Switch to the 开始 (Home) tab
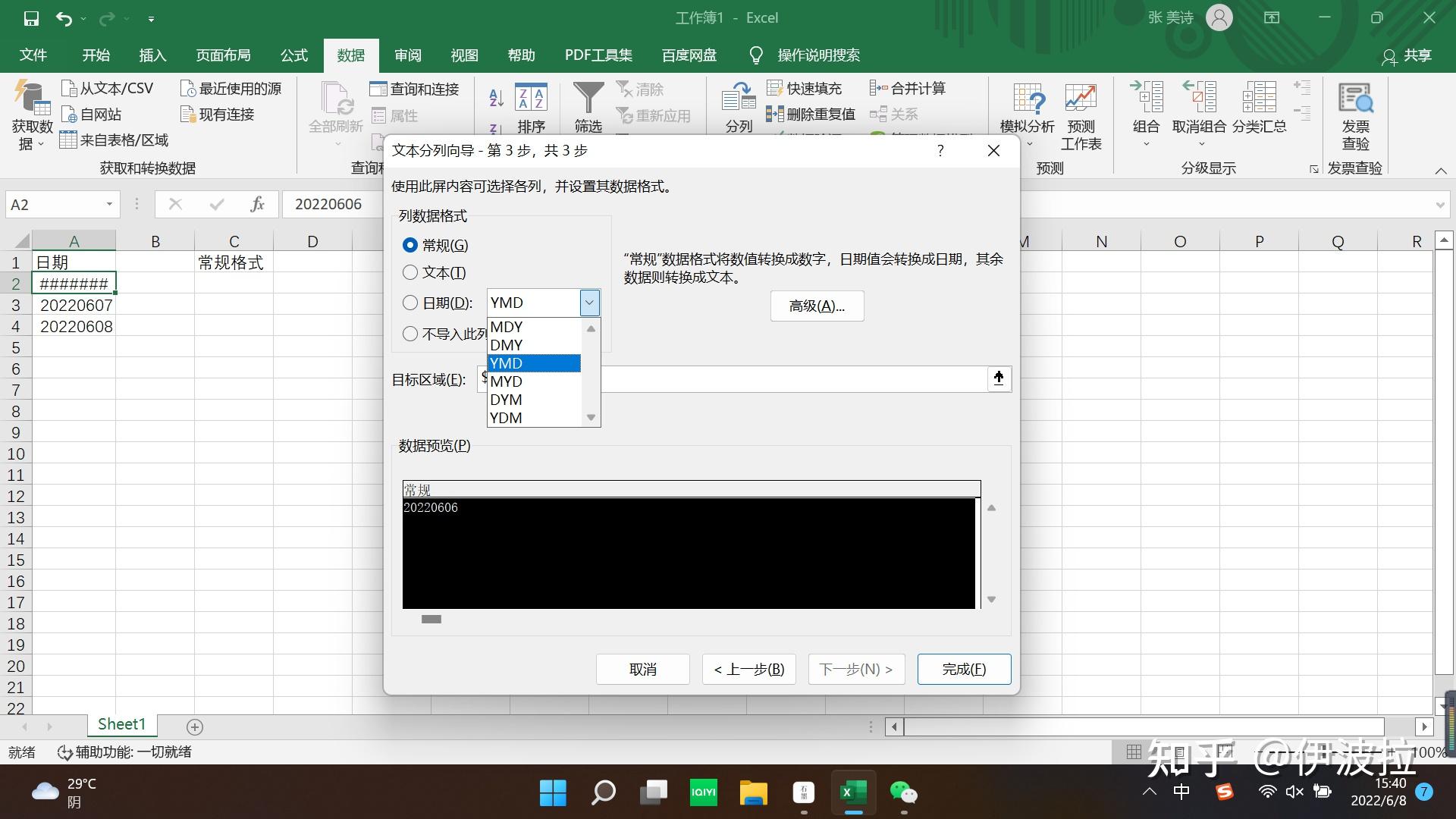This screenshot has width=1456, height=819. click(96, 55)
